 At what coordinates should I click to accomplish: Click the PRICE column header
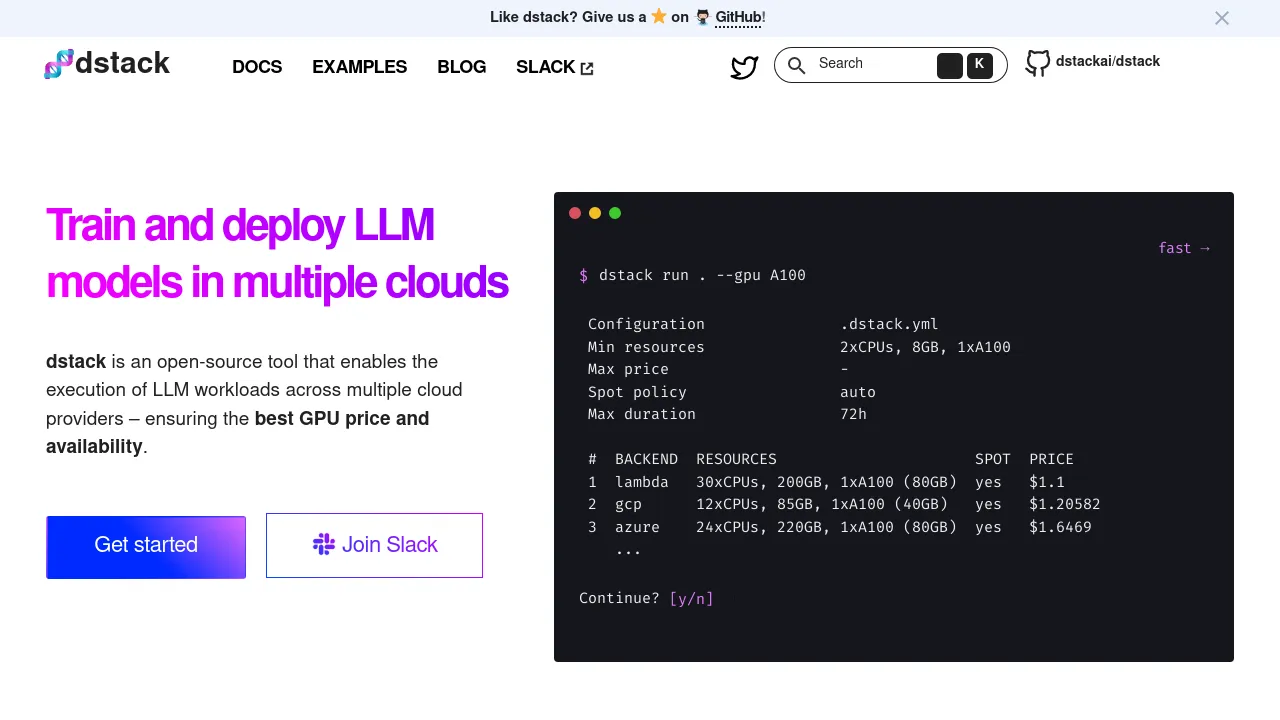[1051, 459]
